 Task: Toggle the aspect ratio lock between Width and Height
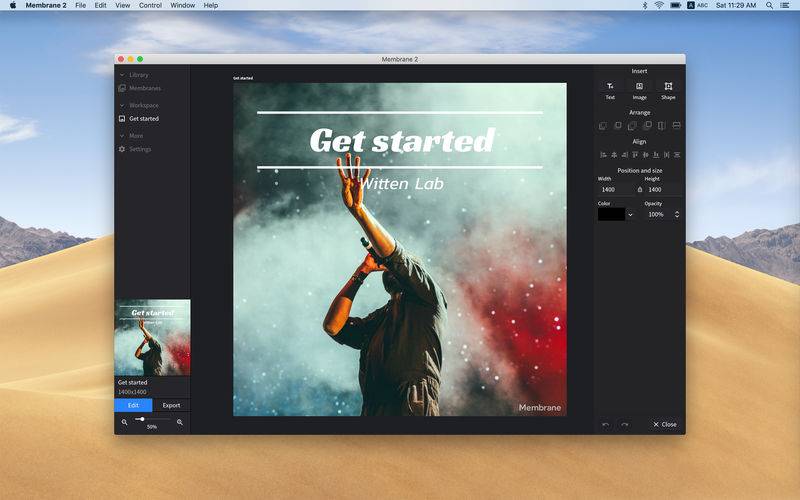coord(640,189)
